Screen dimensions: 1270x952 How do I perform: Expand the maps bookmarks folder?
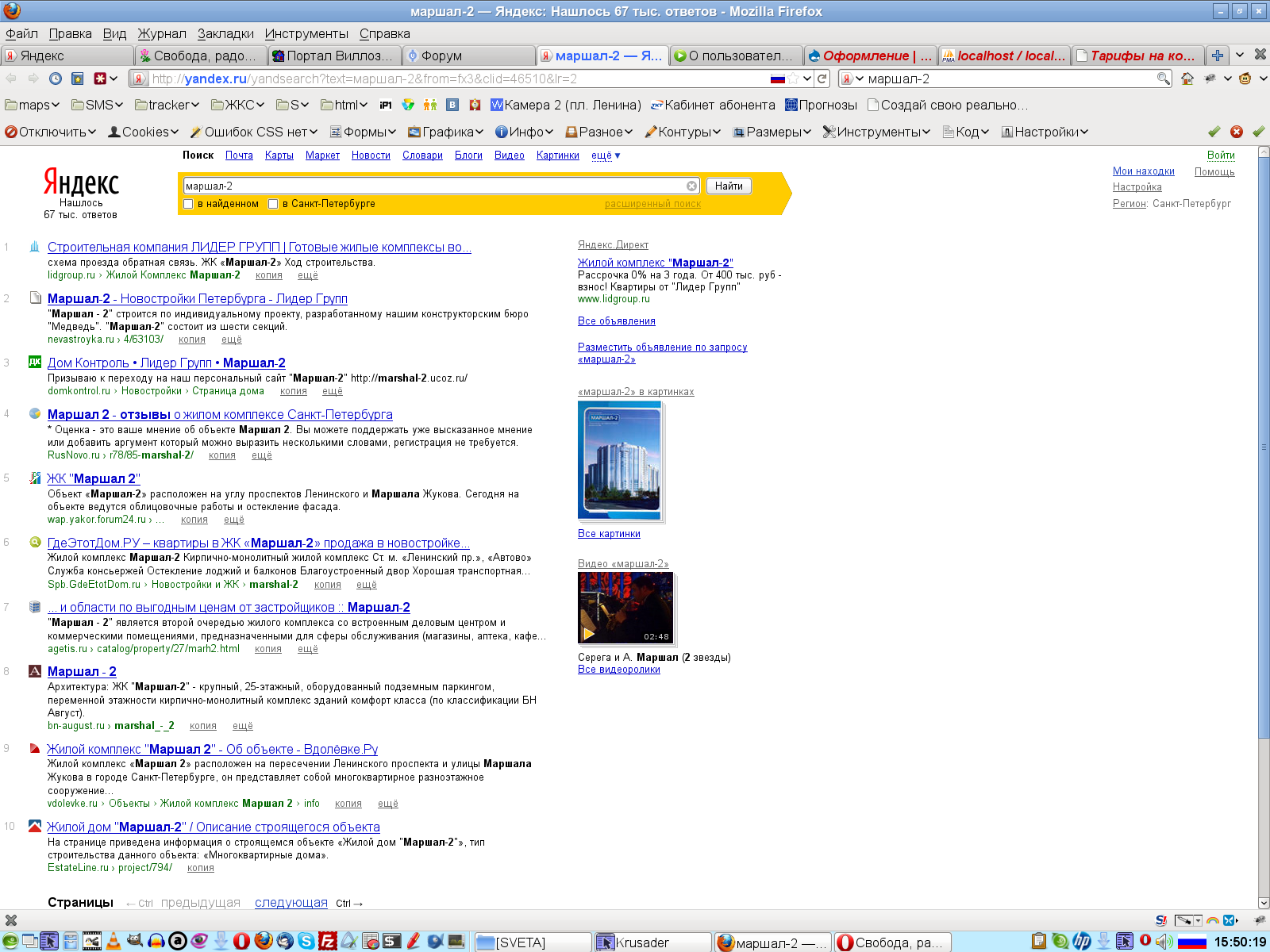pos(32,105)
